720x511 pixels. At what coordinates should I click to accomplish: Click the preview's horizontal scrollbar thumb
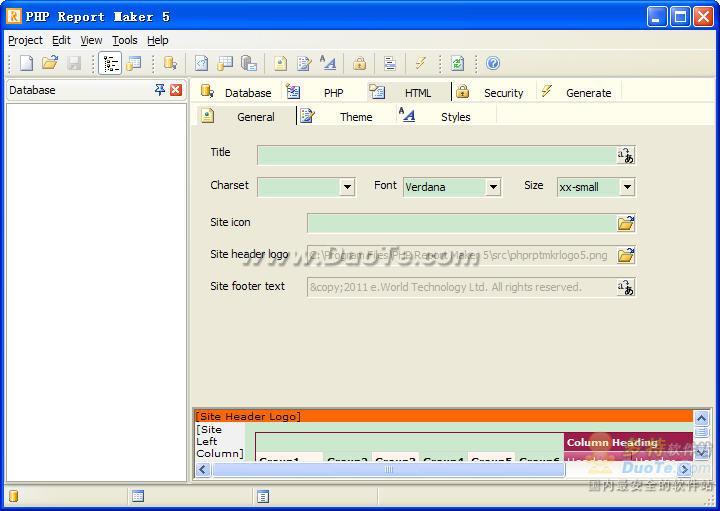coord(388,470)
